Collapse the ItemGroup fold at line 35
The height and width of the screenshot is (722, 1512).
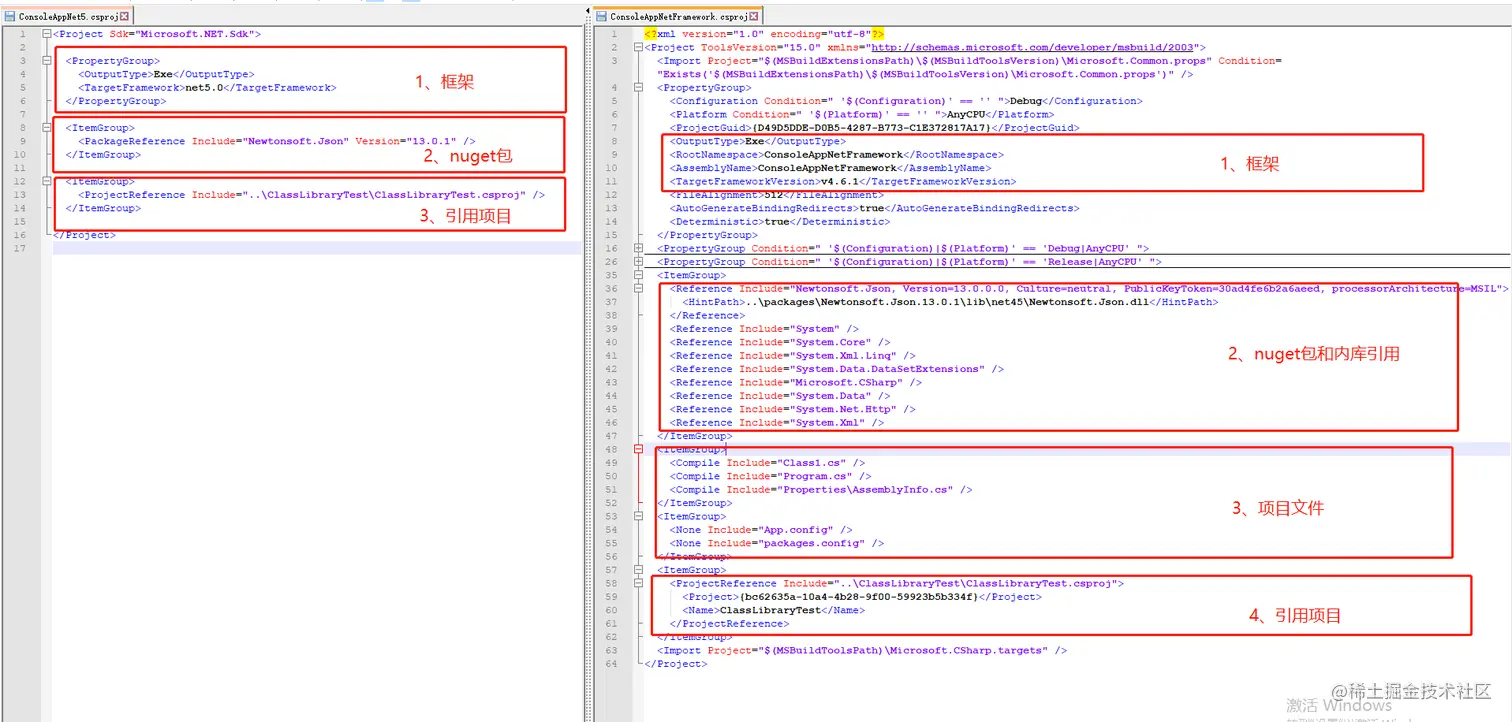tap(639, 275)
